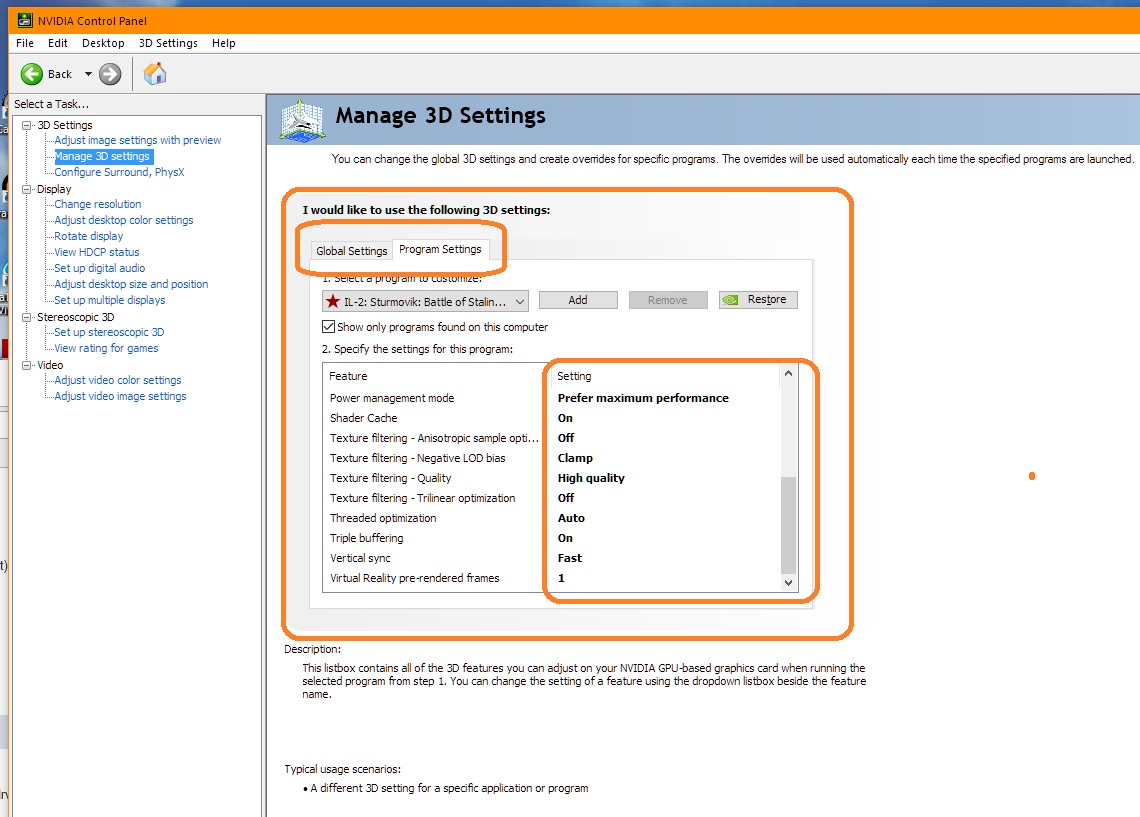
Task: Open the File menu
Action: [x=25, y=43]
